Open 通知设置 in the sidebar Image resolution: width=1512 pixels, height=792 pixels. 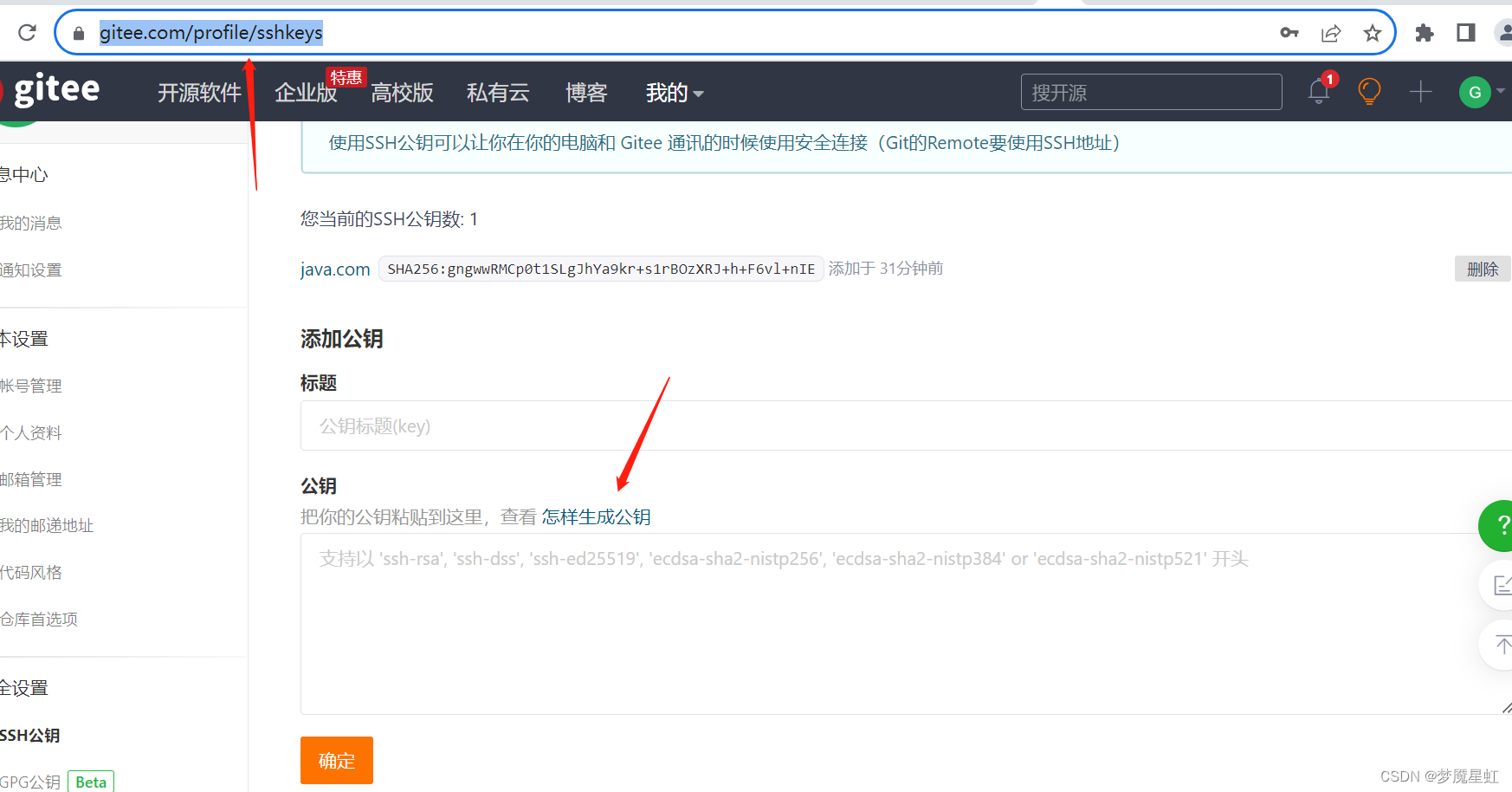click(x=31, y=270)
